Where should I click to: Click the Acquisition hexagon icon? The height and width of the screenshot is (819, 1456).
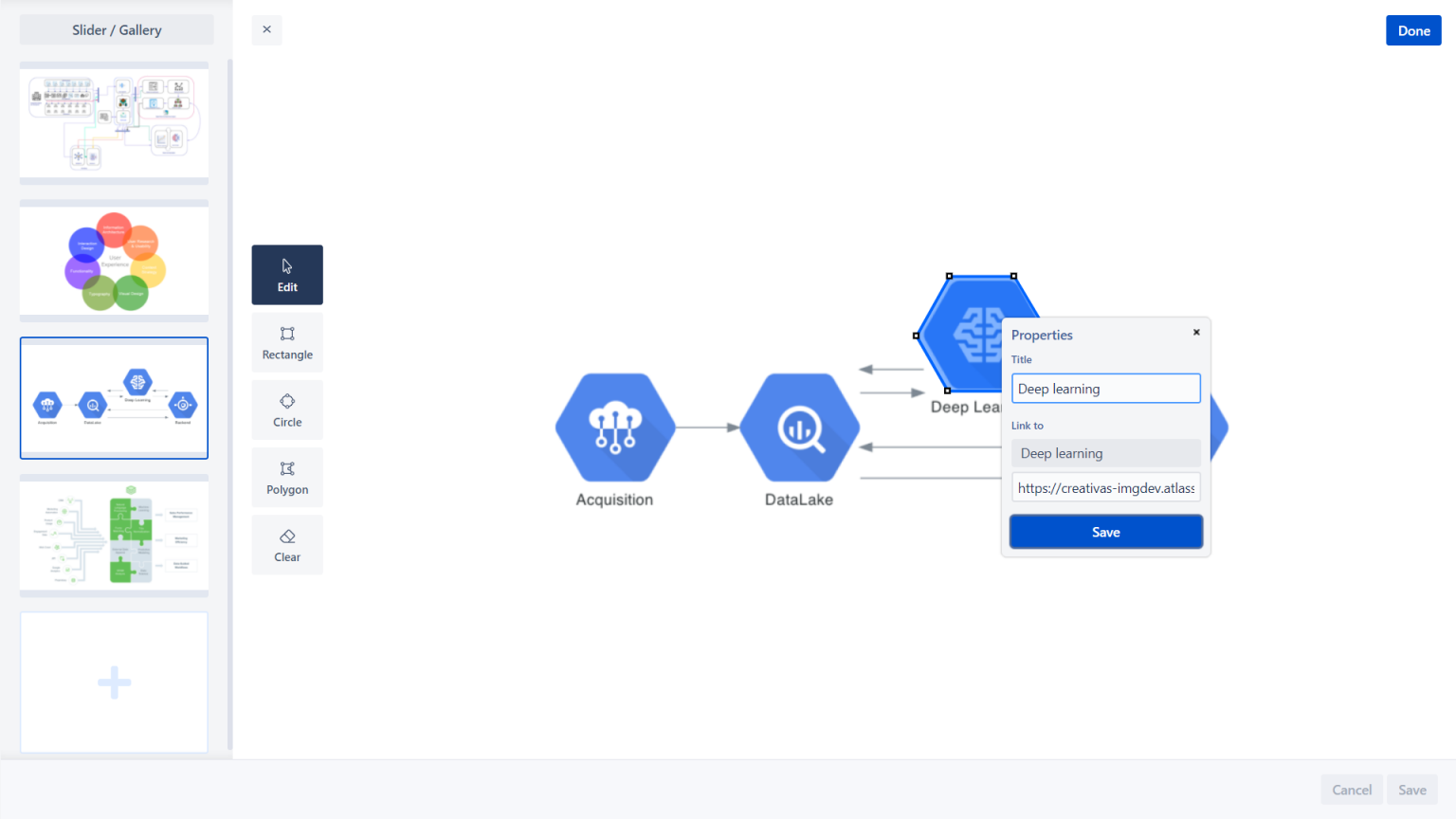[614, 428]
